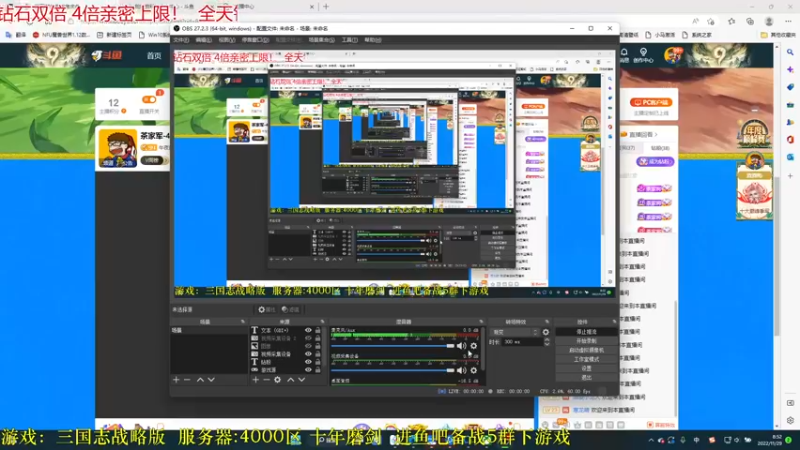Click the transition duration 300 ms field

(x=521, y=342)
